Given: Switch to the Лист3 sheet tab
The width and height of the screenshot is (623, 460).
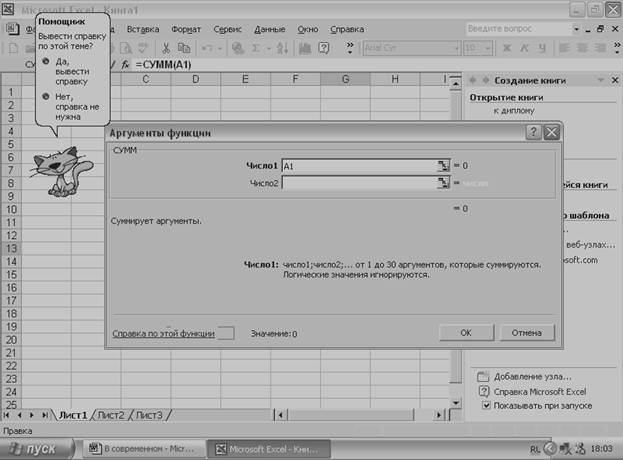Looking at the screenshot, I should 149,415.
